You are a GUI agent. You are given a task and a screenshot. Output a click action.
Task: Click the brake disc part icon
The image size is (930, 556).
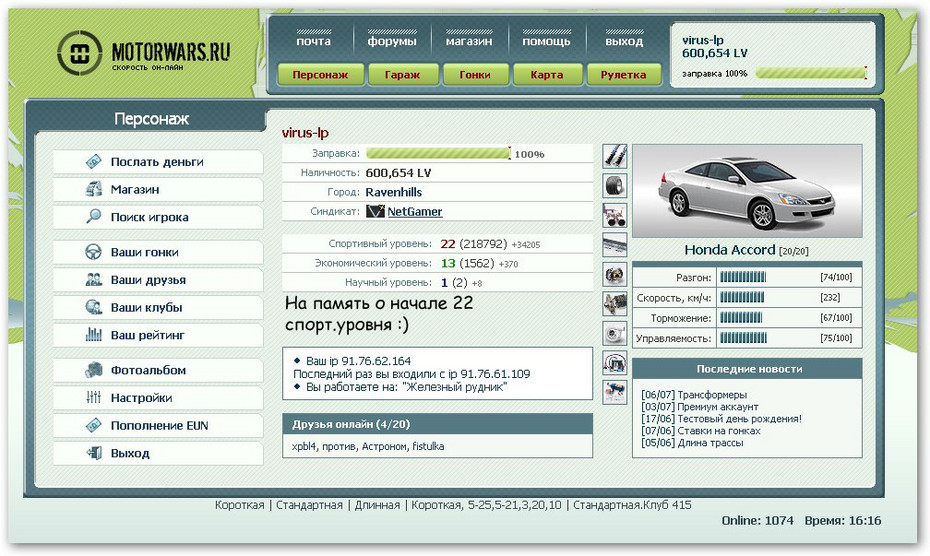tap(614, 274)
